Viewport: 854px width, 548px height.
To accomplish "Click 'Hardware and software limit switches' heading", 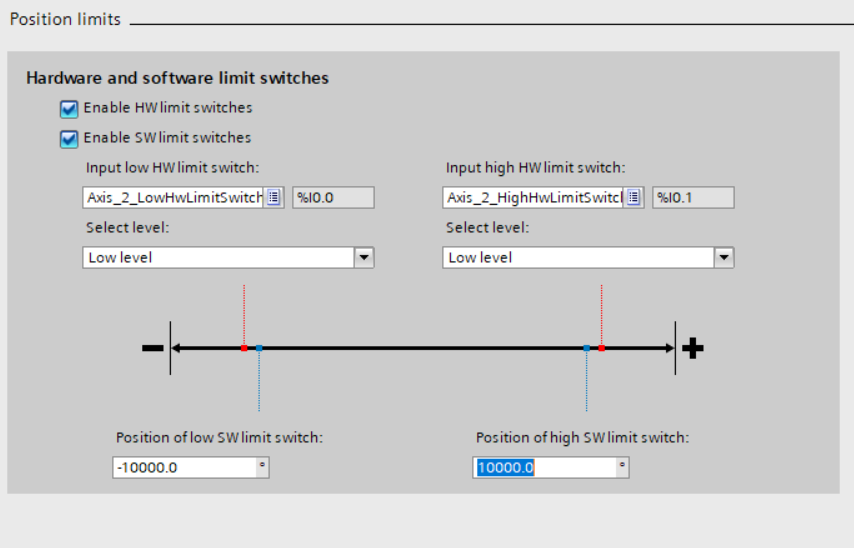I will [178, 78].
